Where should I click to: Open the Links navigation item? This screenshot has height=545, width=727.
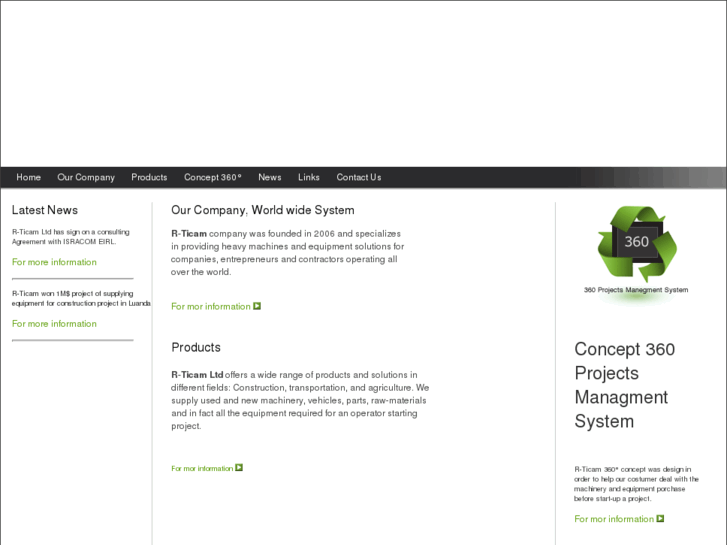(308, 177)
